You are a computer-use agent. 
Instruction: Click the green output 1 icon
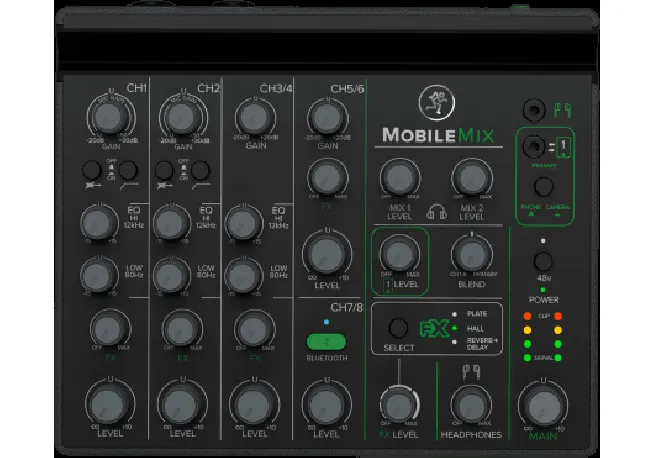(x=563, y=147)
